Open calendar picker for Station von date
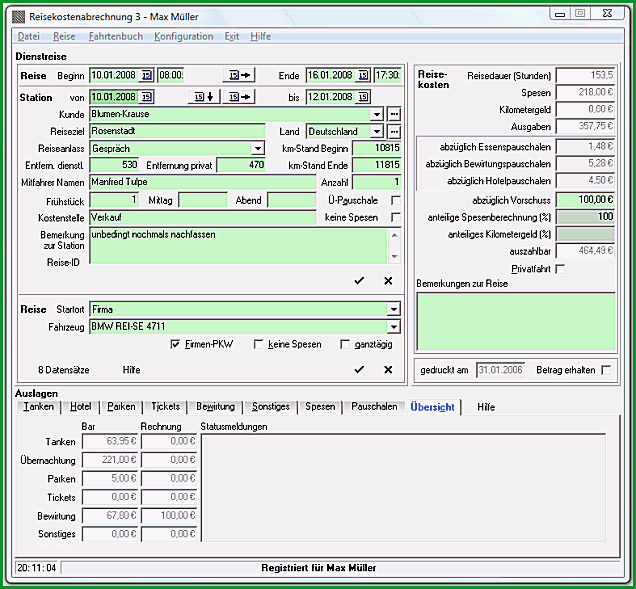The height and width of the screenshot is (589, 636). pyautogui.click(x=146, y=97)
